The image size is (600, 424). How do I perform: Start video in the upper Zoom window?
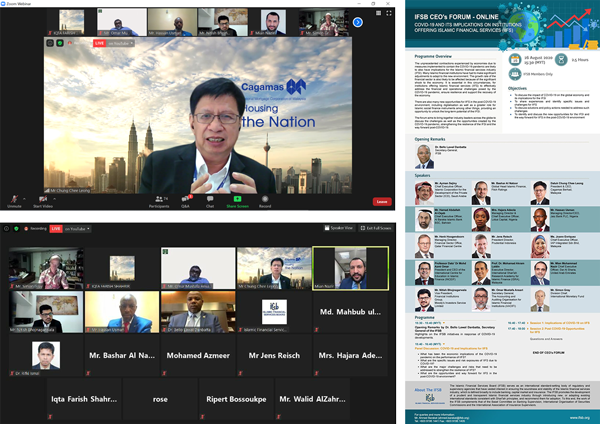(x=43, y=201)
